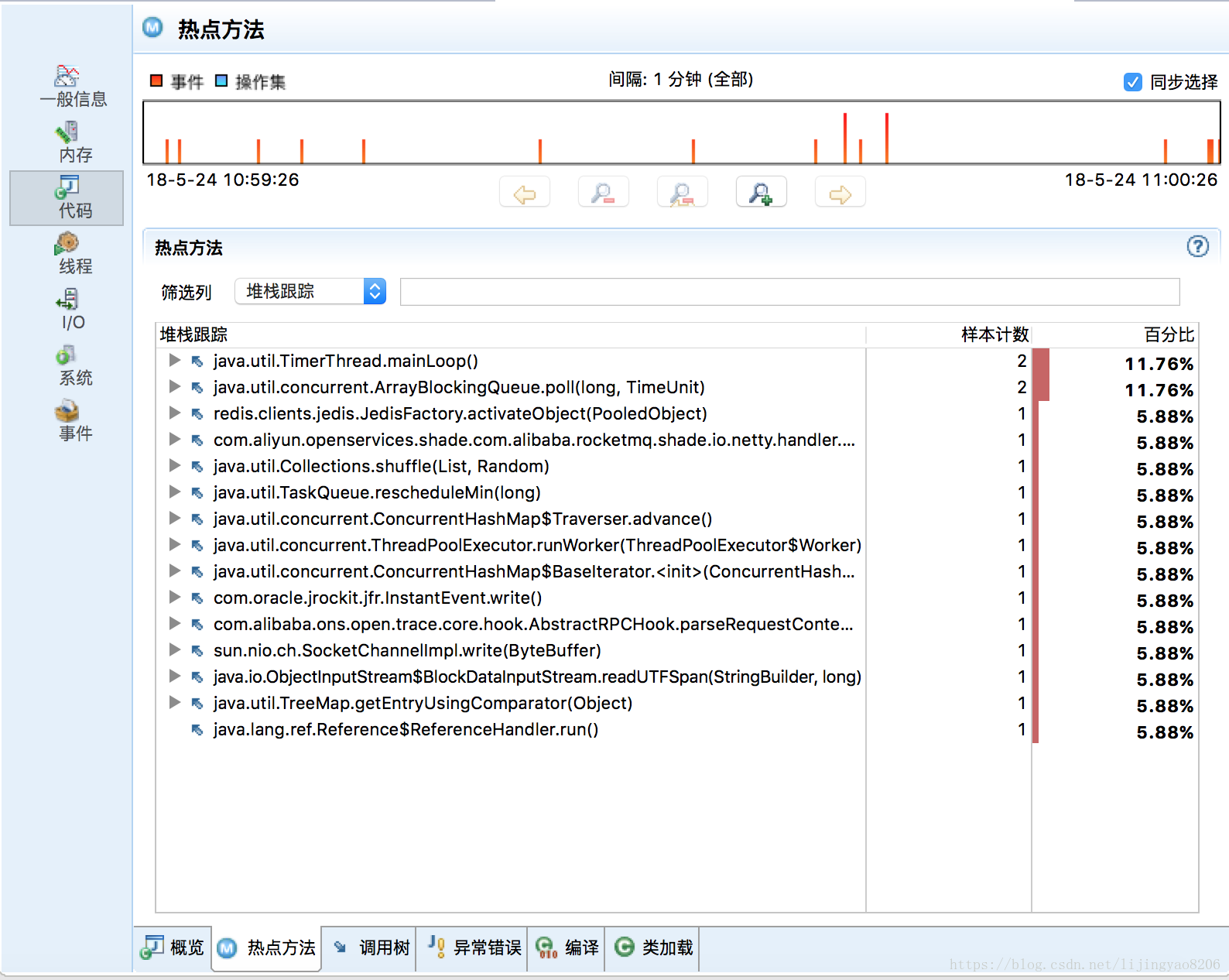This screenshot has height=980, width=1229.
Task: Sort by 样本计数 column header
Action: click(x=949, y=334)
